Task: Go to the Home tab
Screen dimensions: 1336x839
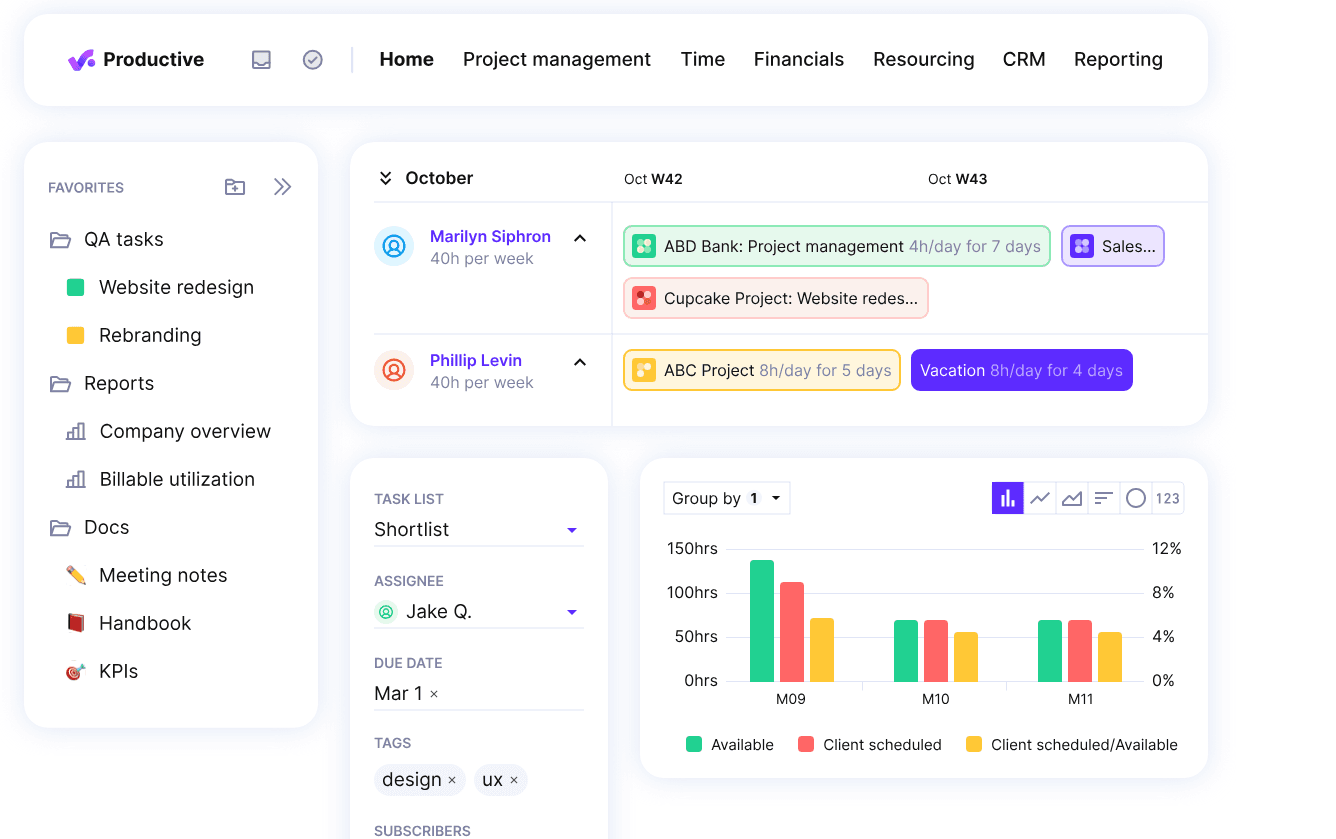Action: click(407, 60)
